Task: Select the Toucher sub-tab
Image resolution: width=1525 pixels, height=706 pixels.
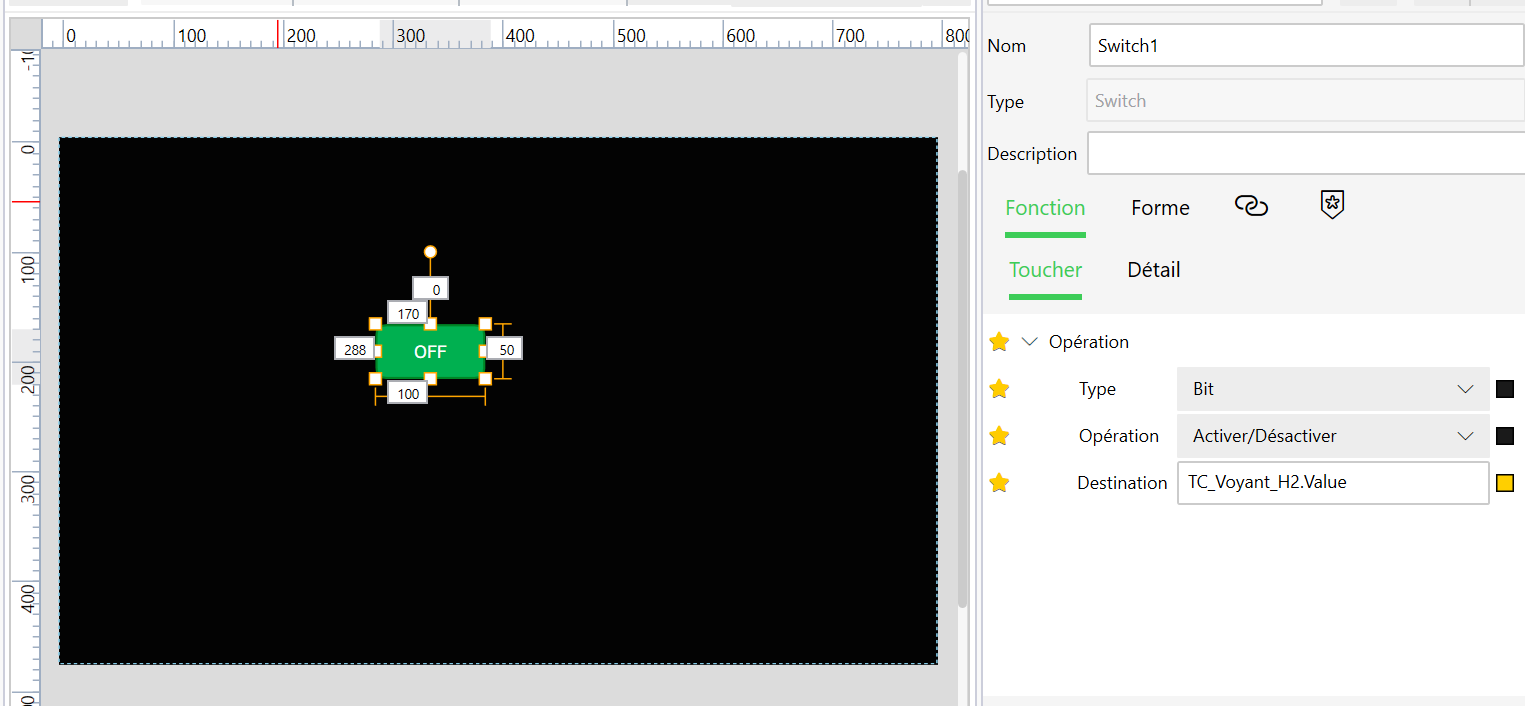Action: tap(1045, 270)
